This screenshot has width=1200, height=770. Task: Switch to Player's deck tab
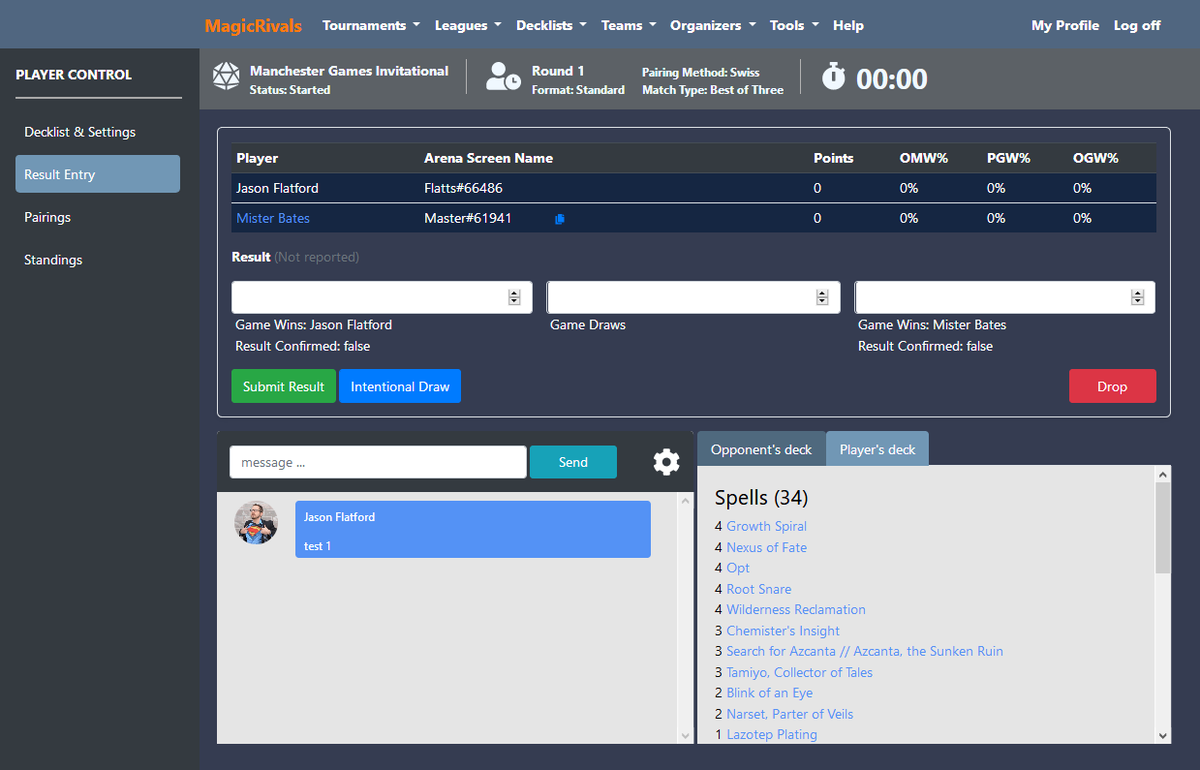pyautogui.click(x=877, y=450)
